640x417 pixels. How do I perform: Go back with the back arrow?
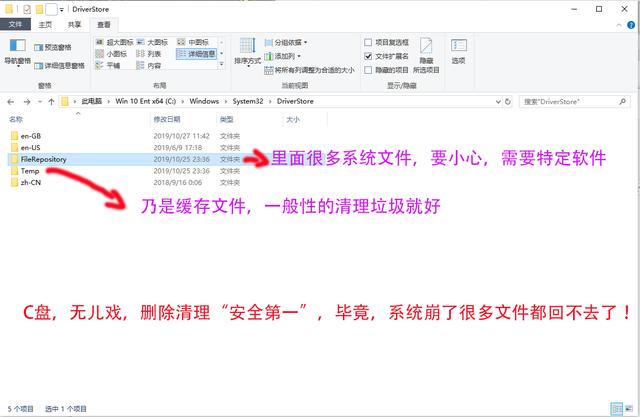[x=11, y=102]
